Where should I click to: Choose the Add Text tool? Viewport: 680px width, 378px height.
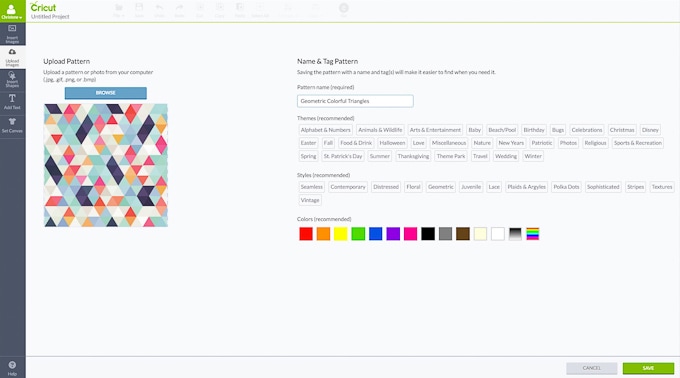point(12,102)
